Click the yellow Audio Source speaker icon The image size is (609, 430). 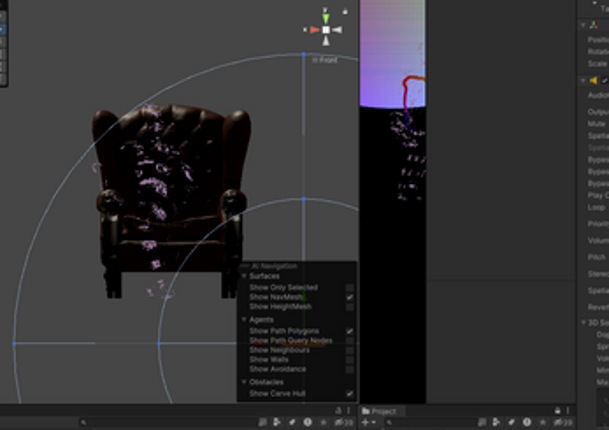click(593, 80)
